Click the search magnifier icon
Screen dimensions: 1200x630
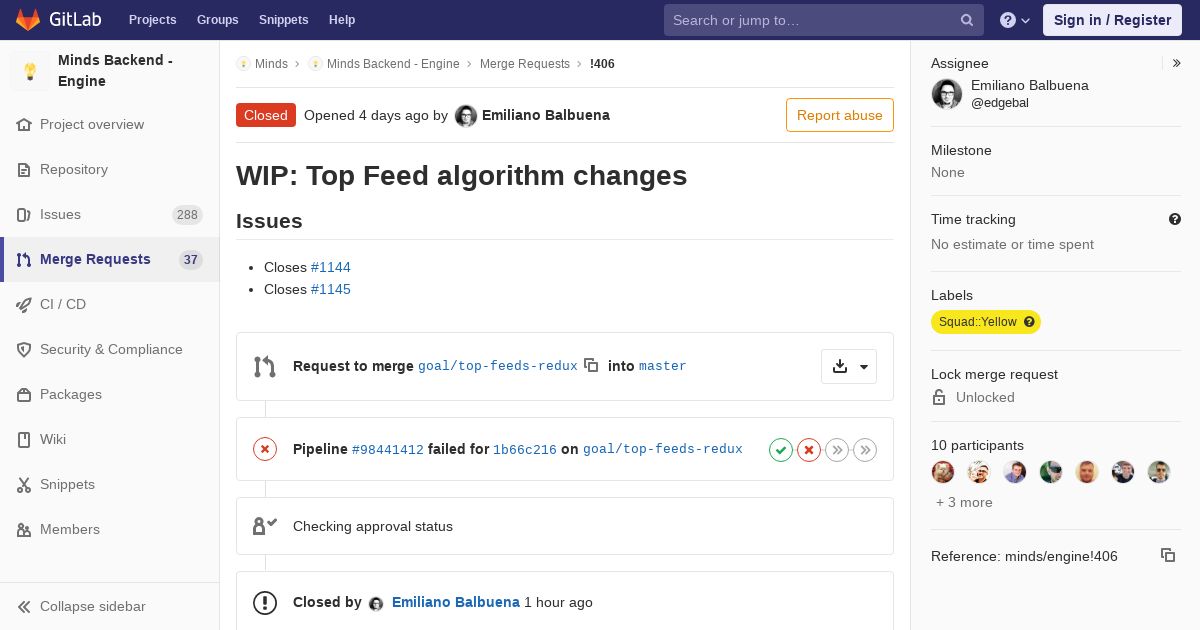click(967, 20)
